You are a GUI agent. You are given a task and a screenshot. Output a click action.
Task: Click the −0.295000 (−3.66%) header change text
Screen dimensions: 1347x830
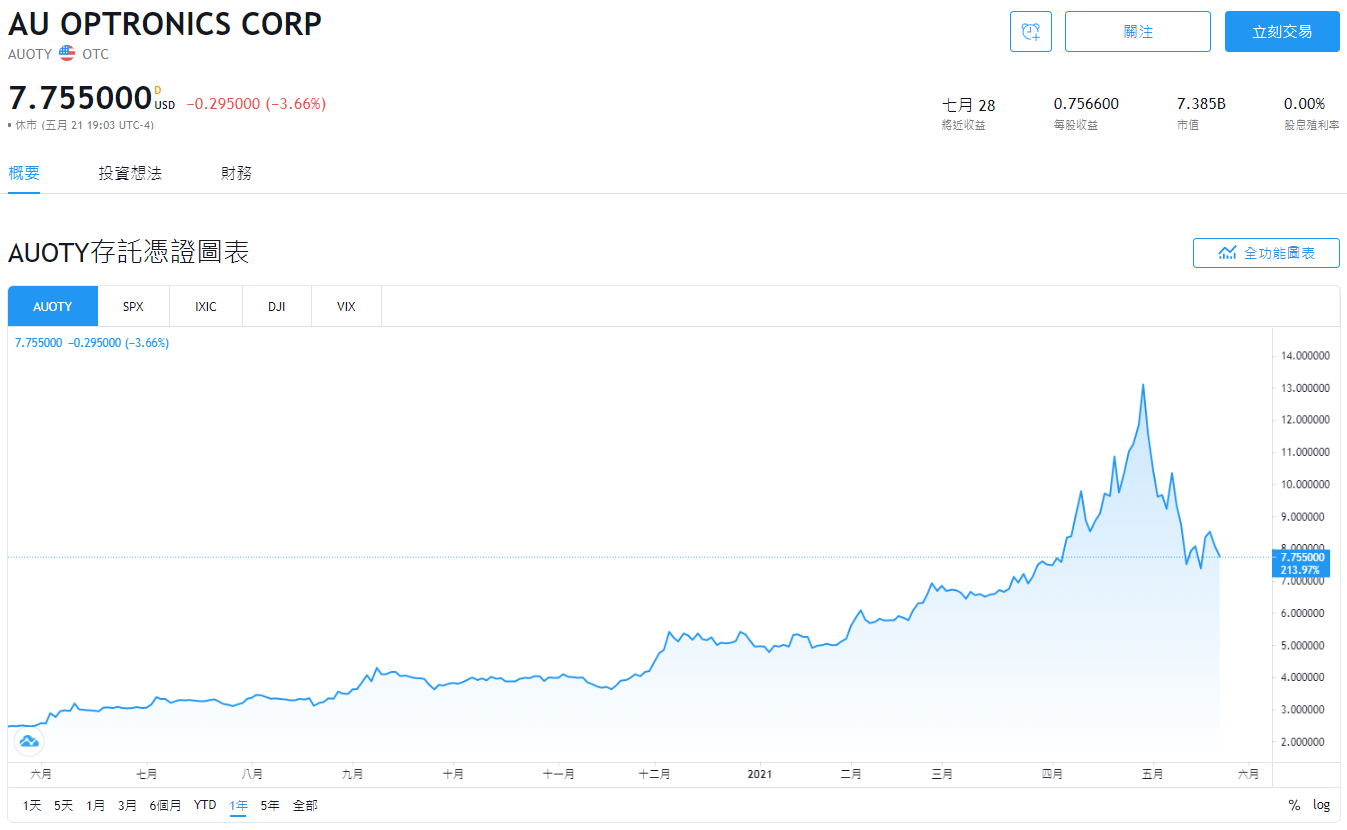[x=256, y=104]
